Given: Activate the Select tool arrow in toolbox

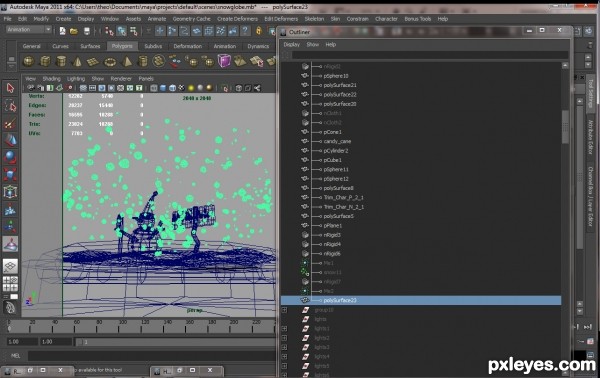Looking at the screenshot, I should (x=10, y=88).
